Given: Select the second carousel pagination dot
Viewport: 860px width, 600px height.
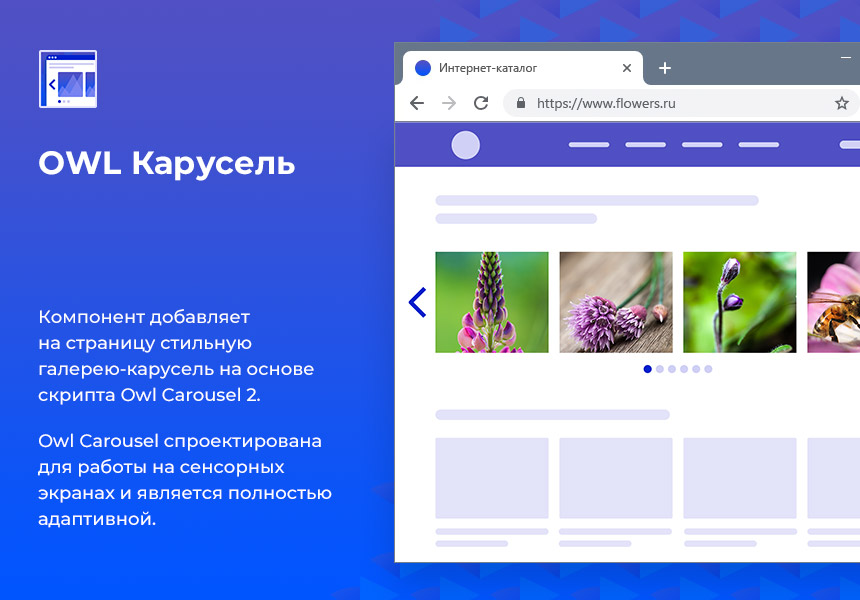Looking at the screenshot, I should (659, 369).
